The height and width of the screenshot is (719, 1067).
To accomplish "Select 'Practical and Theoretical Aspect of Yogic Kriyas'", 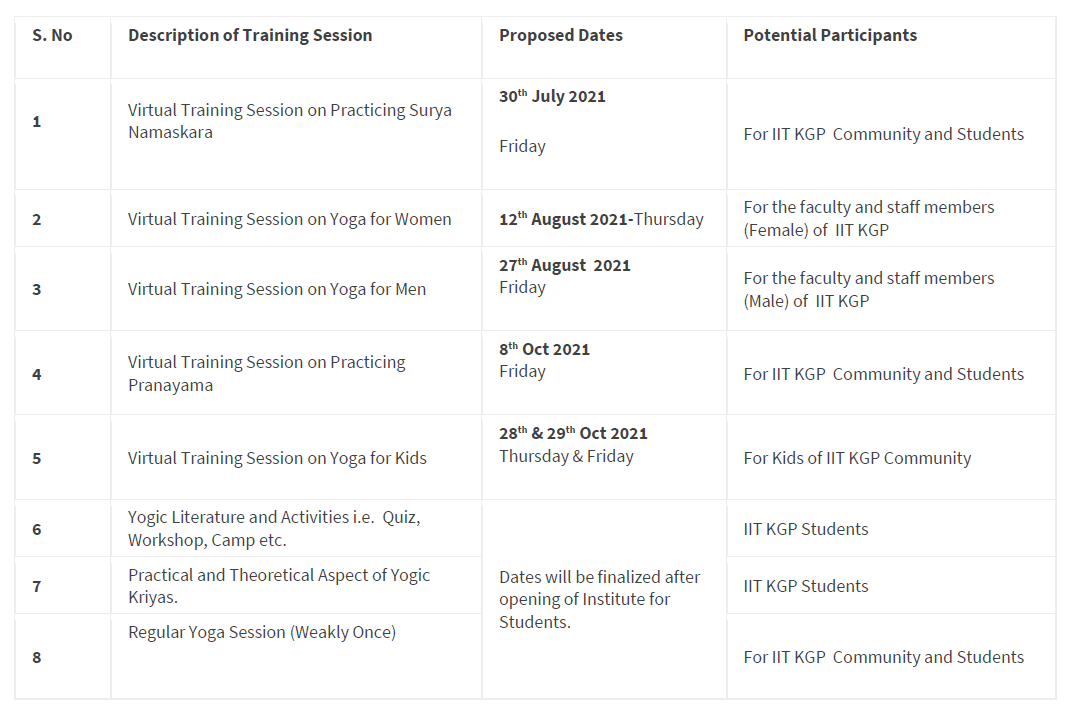I will (x=279, y=586).
